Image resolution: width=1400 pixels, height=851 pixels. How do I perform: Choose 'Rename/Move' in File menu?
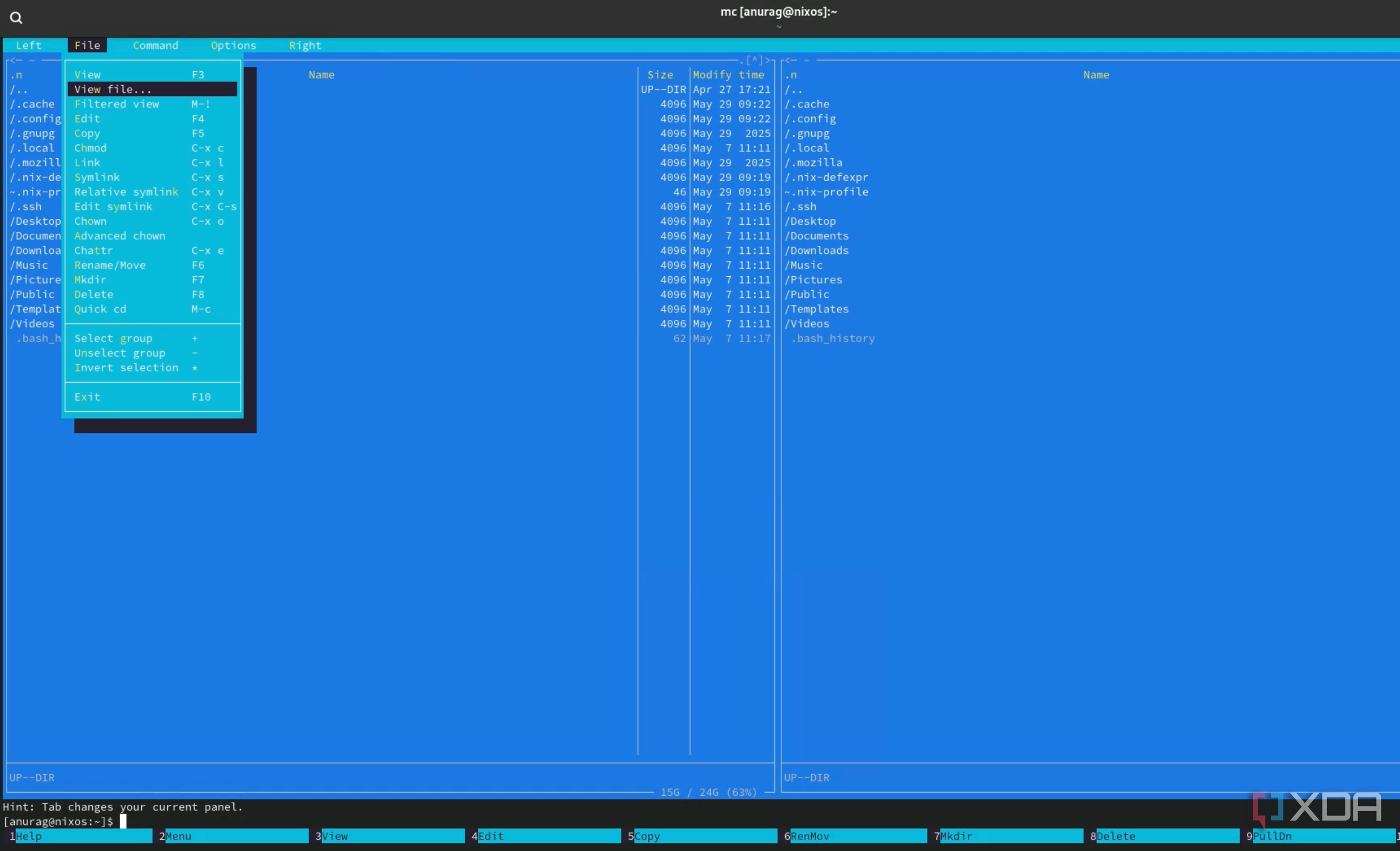pyautogui.click(x=109, y=265)
